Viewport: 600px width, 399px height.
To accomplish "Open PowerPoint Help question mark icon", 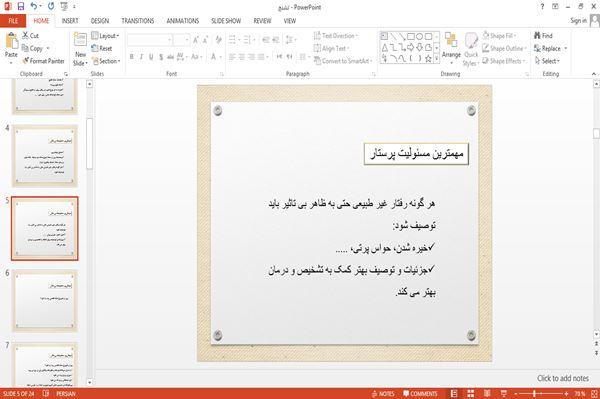I will 542,7.
